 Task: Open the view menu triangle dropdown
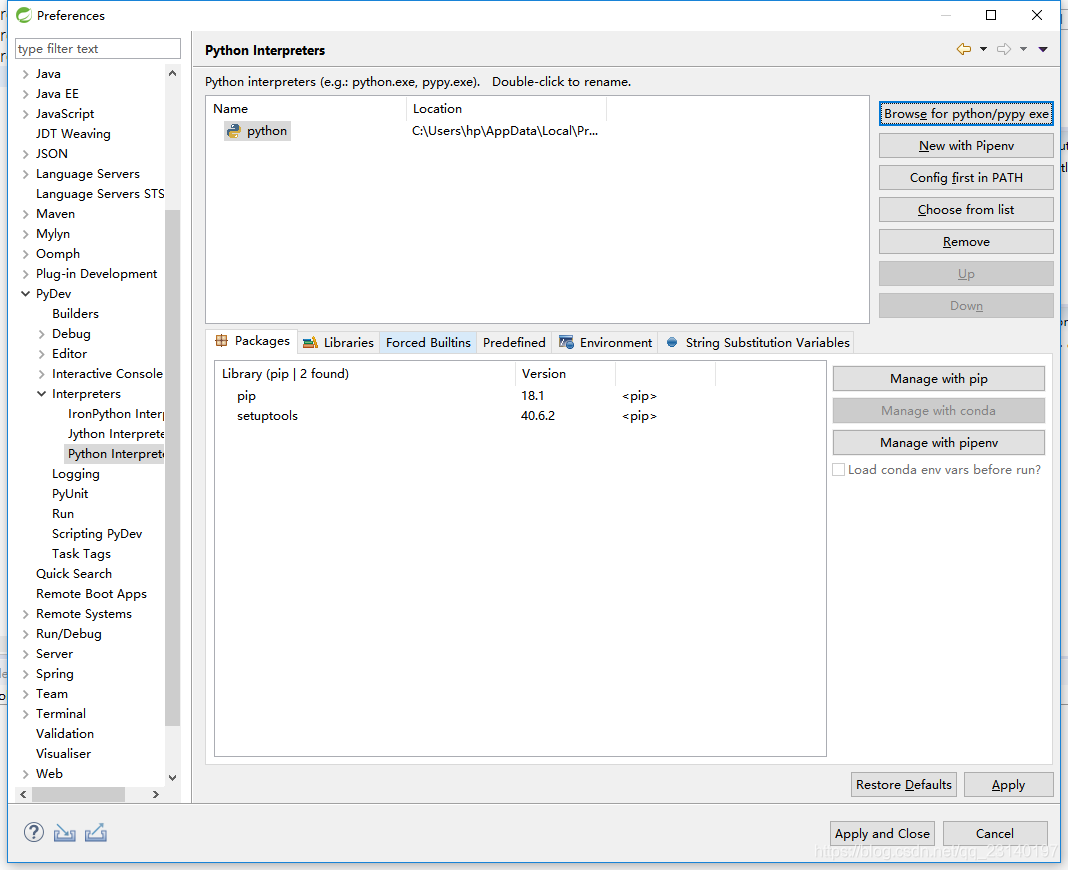(x=1043, y=49)
